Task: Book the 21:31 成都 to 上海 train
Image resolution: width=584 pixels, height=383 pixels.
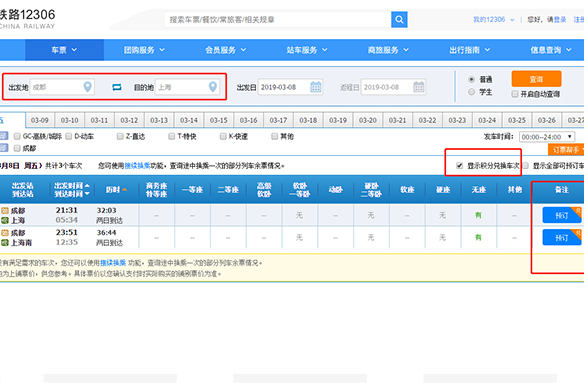Action: tap(562, 215)
